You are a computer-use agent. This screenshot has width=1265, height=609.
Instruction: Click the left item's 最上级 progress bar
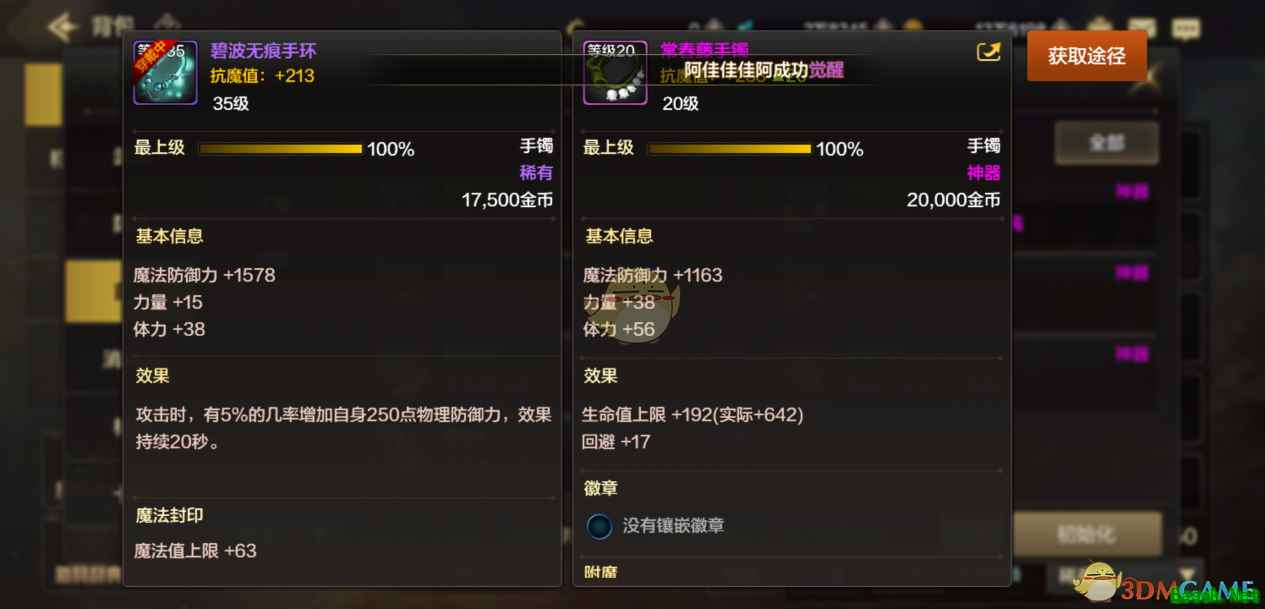(280, 149)
